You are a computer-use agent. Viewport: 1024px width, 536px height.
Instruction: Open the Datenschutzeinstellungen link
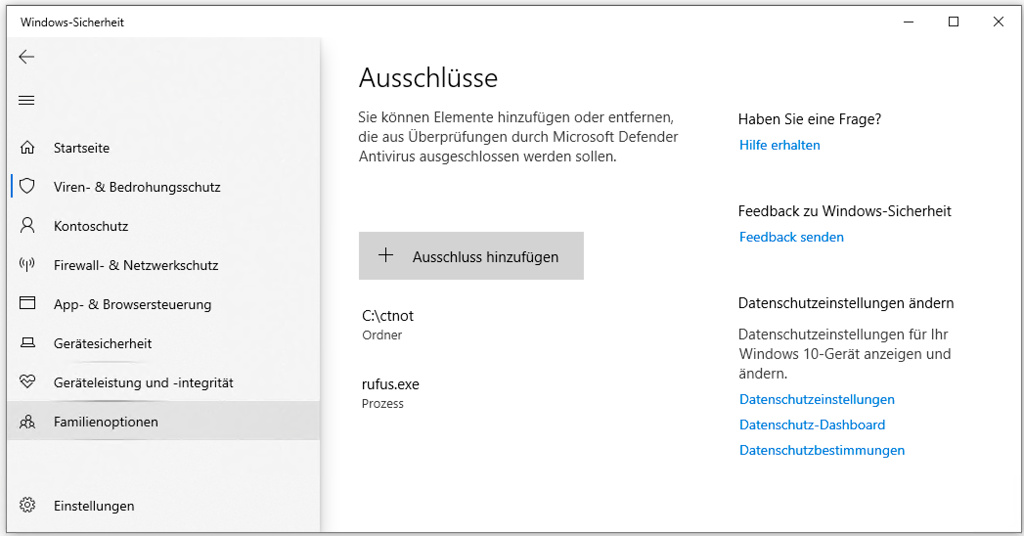tap(816, 400)
